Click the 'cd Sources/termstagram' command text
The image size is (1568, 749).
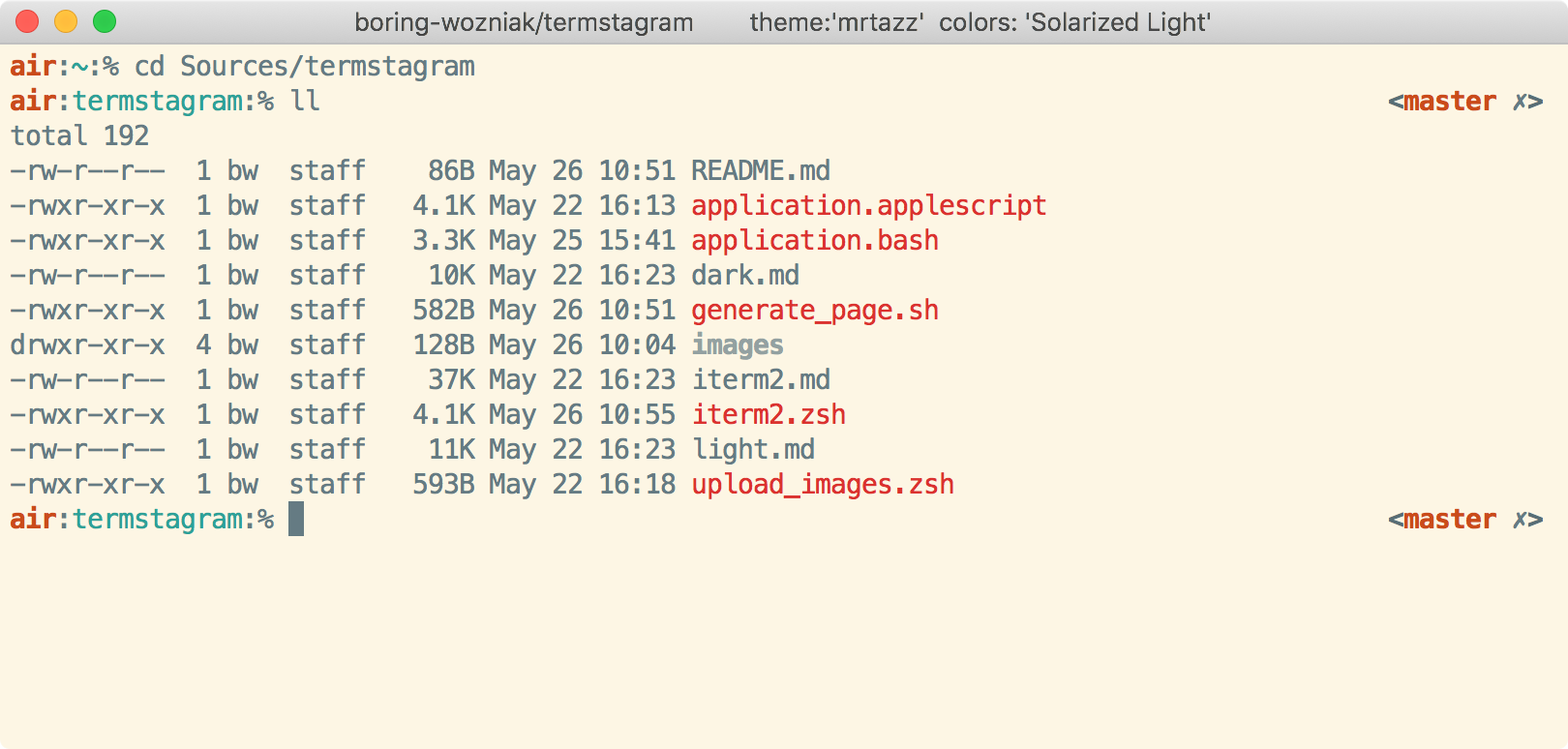(x=304, y=67)
